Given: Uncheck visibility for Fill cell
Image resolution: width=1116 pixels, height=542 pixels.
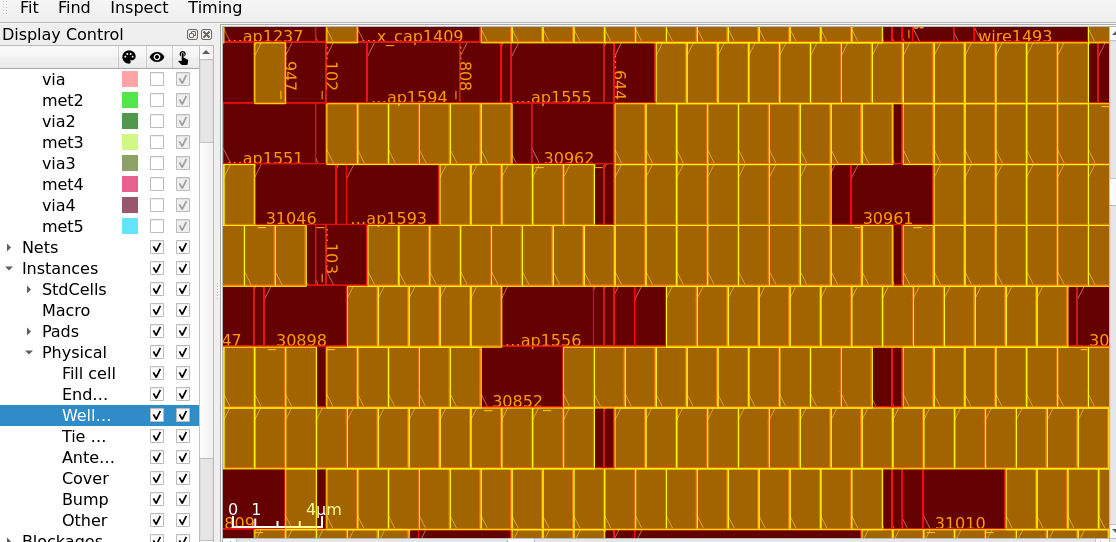Looking at the screenshot, I should click(157, 373).
